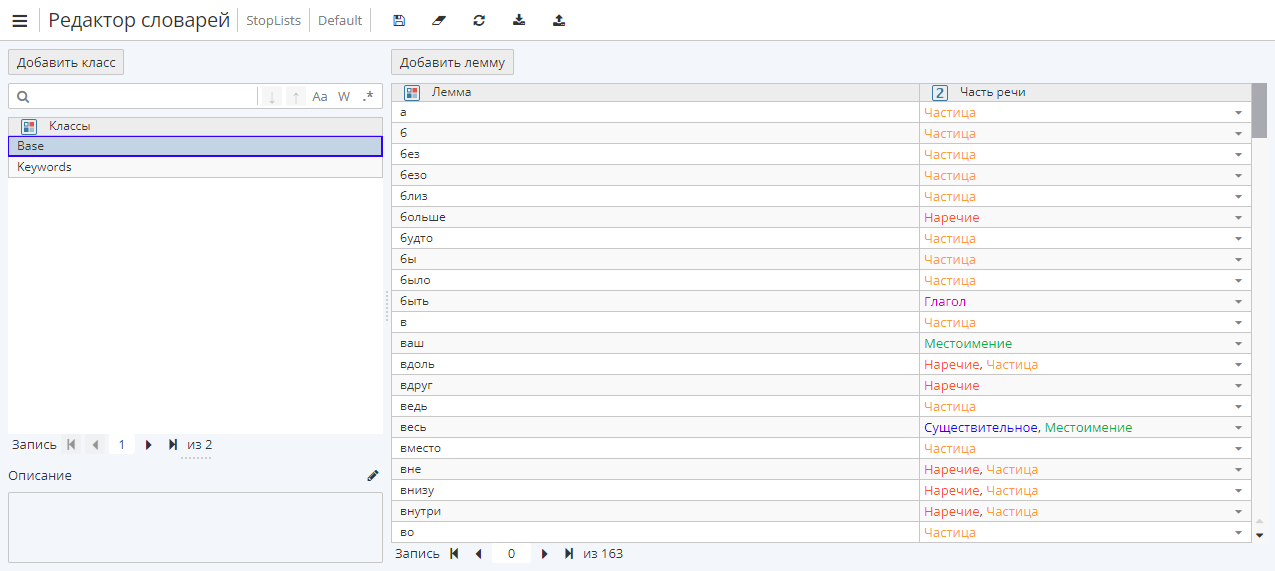The height and width of the screenshot is (571, 1275).
Task: Open part of speech dropdown for 'а'
Action: tap(1238, 113)
